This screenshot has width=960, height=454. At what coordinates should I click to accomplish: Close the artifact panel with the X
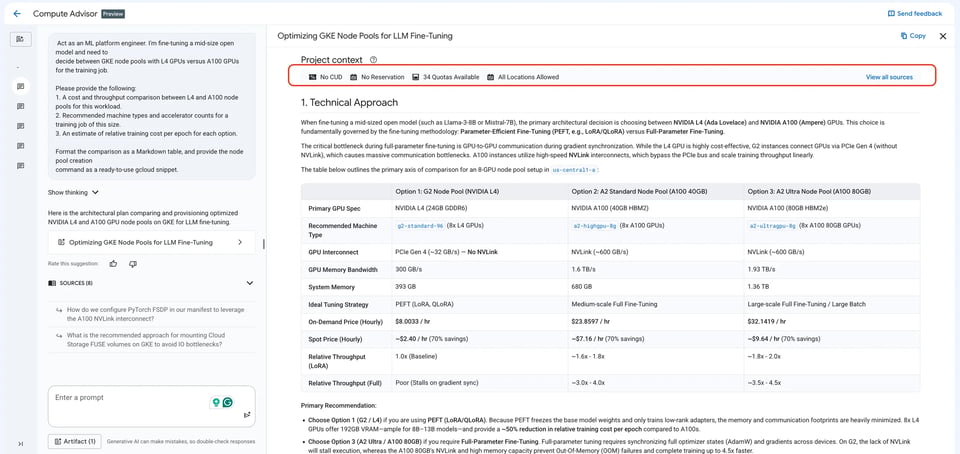tap(943, 36)
